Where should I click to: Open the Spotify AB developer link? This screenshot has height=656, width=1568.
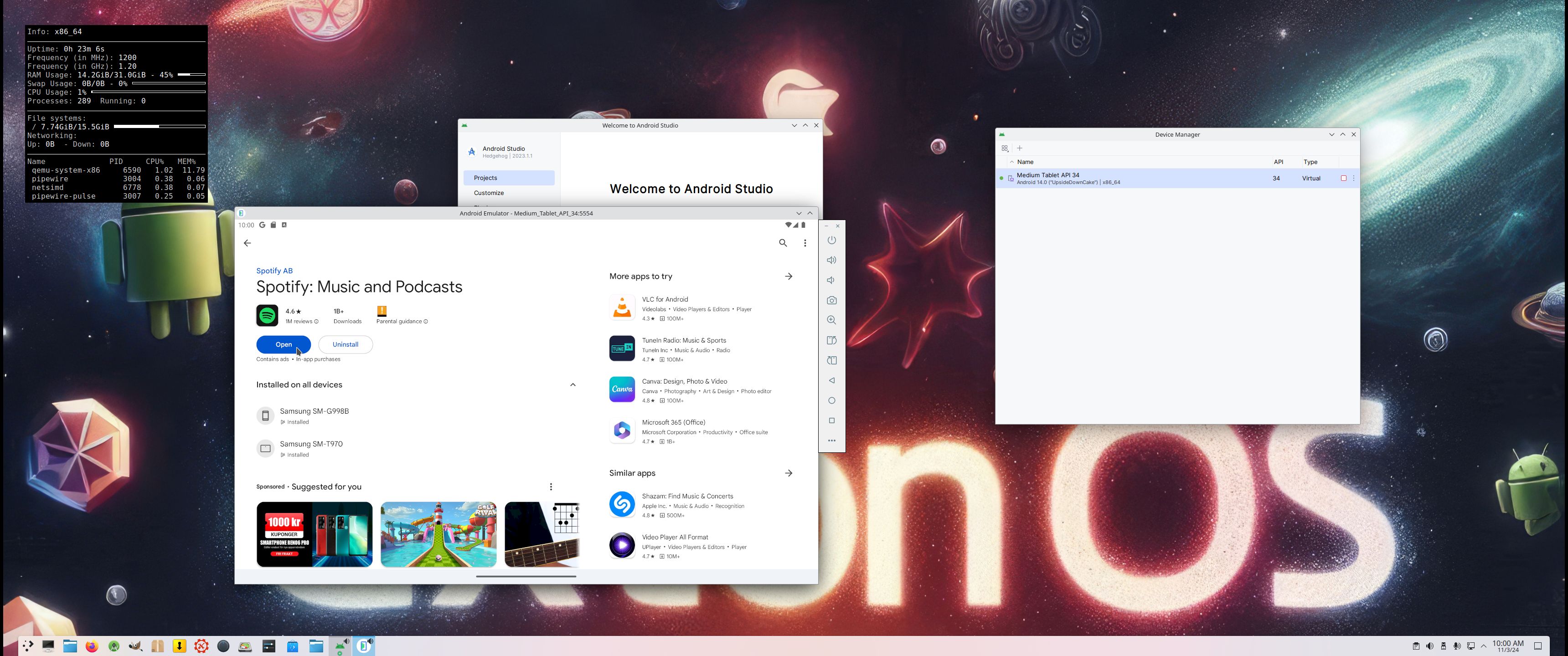pos(274,271)
